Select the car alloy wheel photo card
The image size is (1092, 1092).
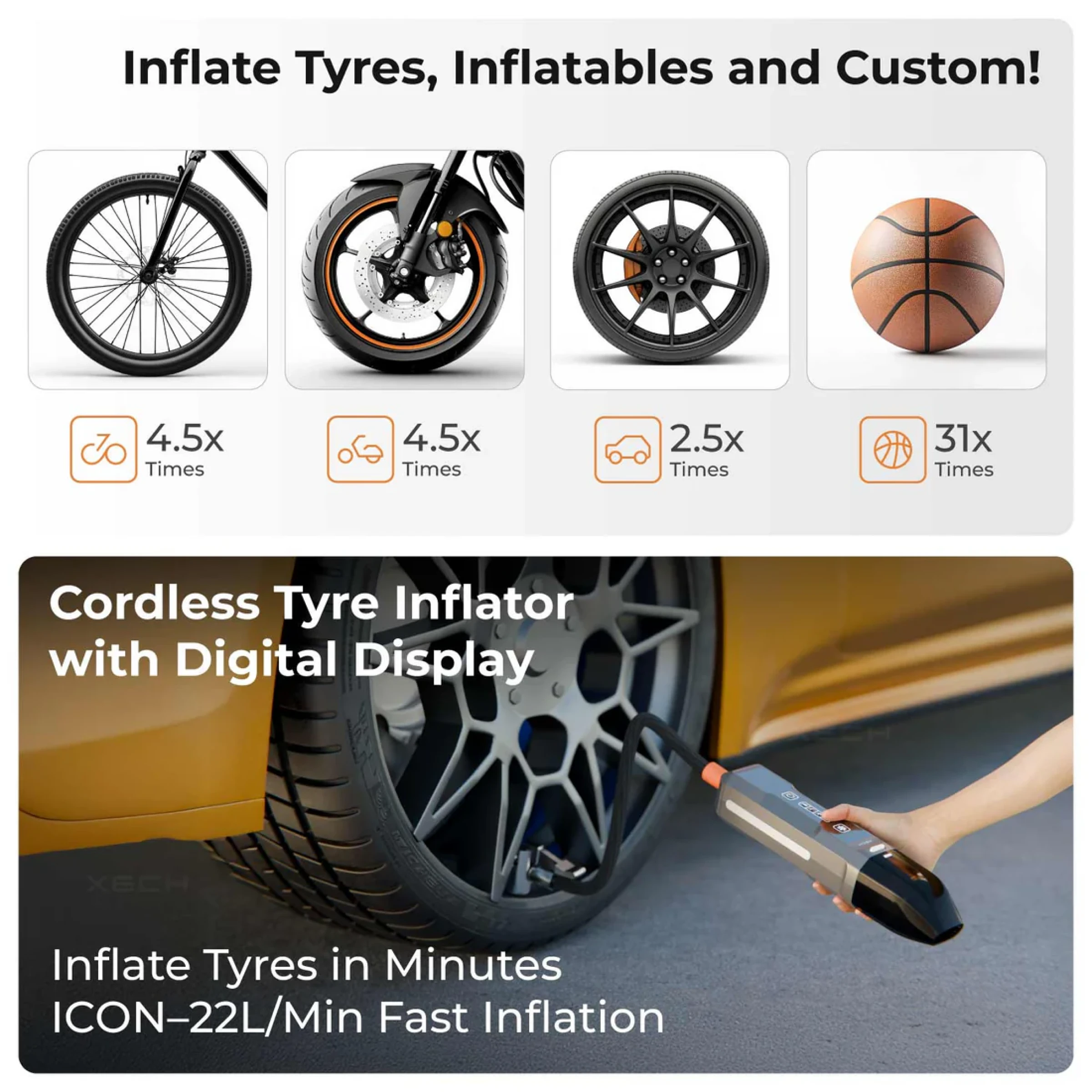(670, 270)
